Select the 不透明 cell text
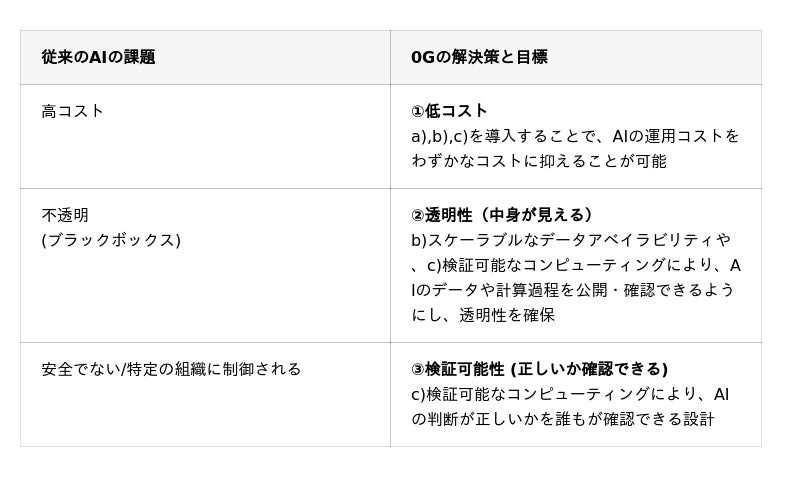The width and height of the screenshot is (800, 477). [x=65, y=215]
